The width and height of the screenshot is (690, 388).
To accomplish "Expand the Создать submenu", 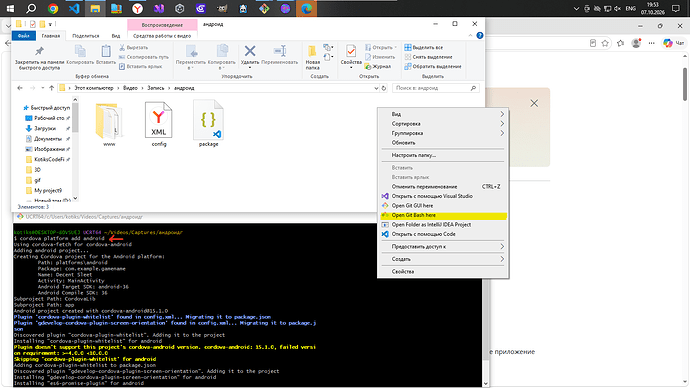I will [502, 259].
